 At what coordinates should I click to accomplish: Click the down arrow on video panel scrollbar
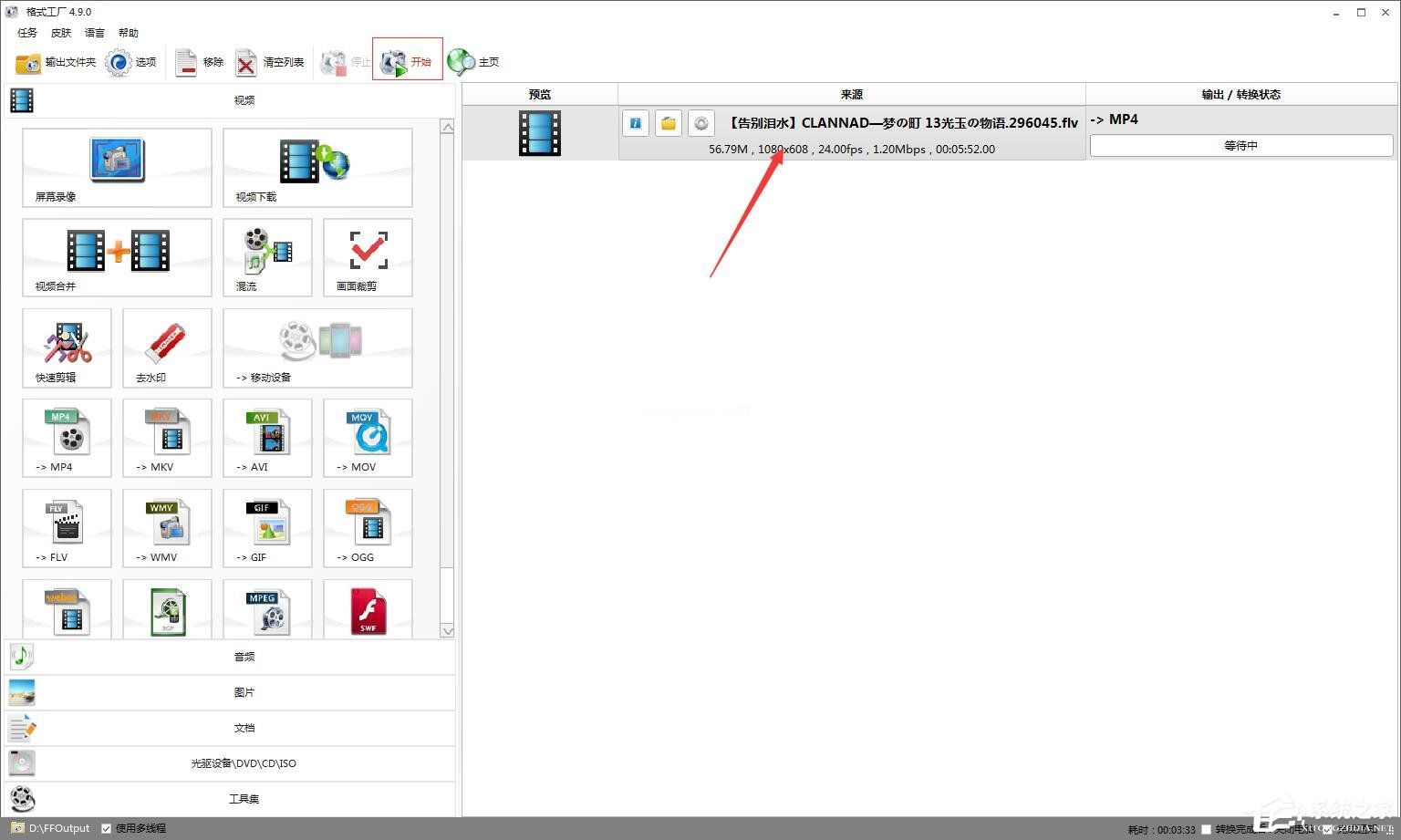click(x=447, y=630)
